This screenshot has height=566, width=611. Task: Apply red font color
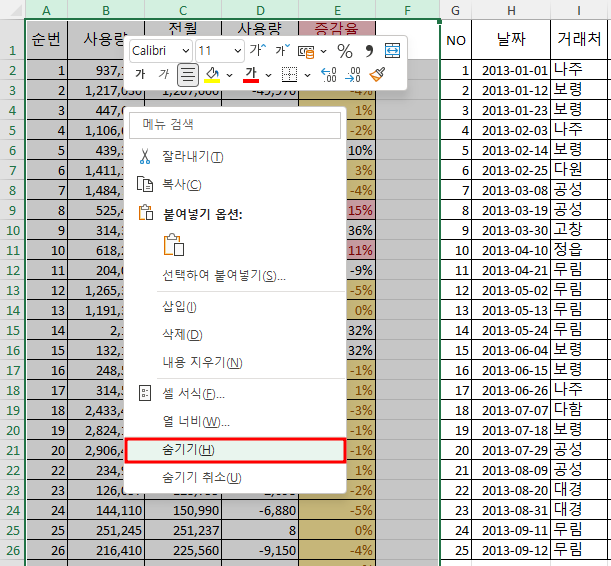[x=251, y=74]
